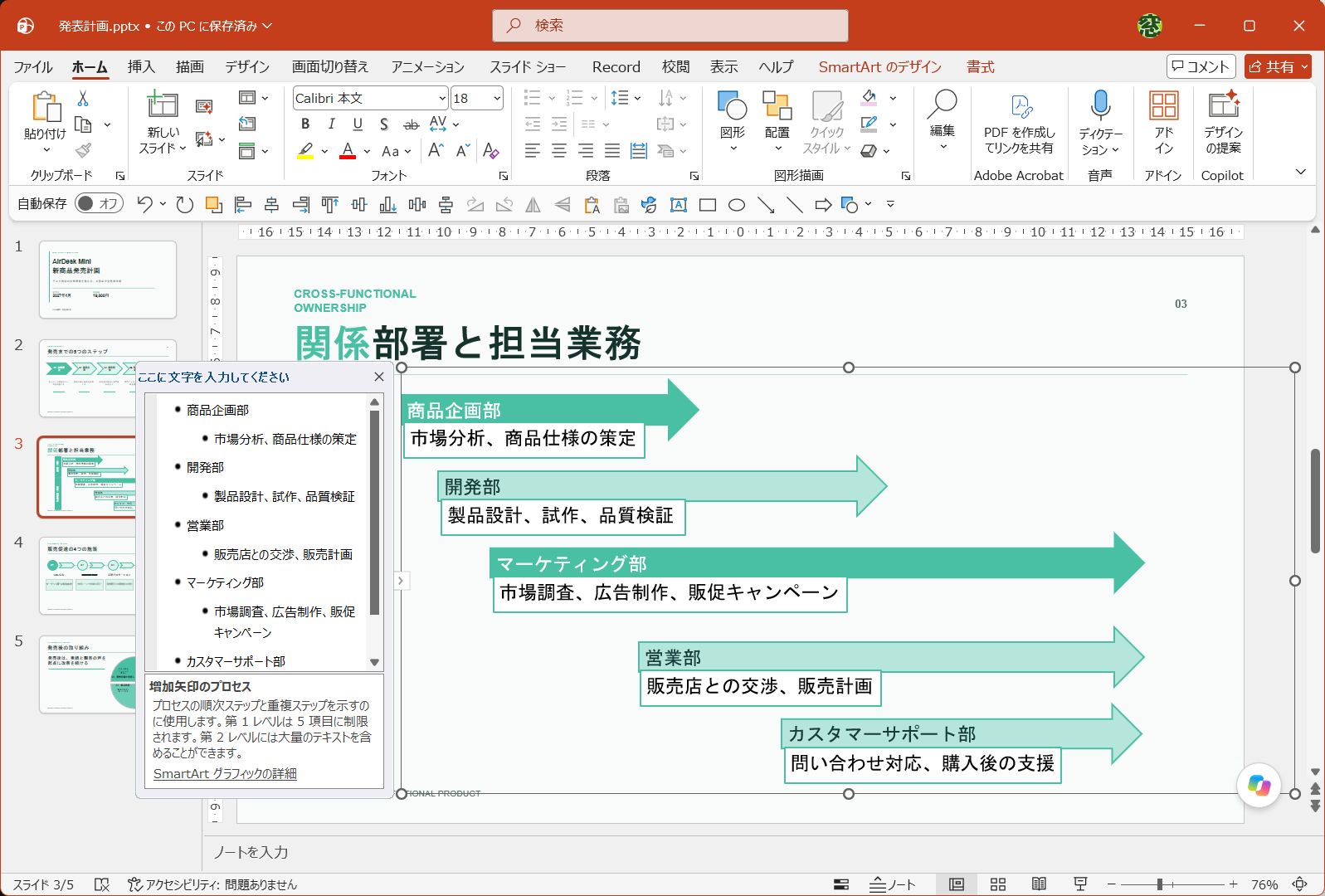Screen dimensions: 1325x896
Task: Collapse the ribbon with the chevron
Action: coord(1301,172)
